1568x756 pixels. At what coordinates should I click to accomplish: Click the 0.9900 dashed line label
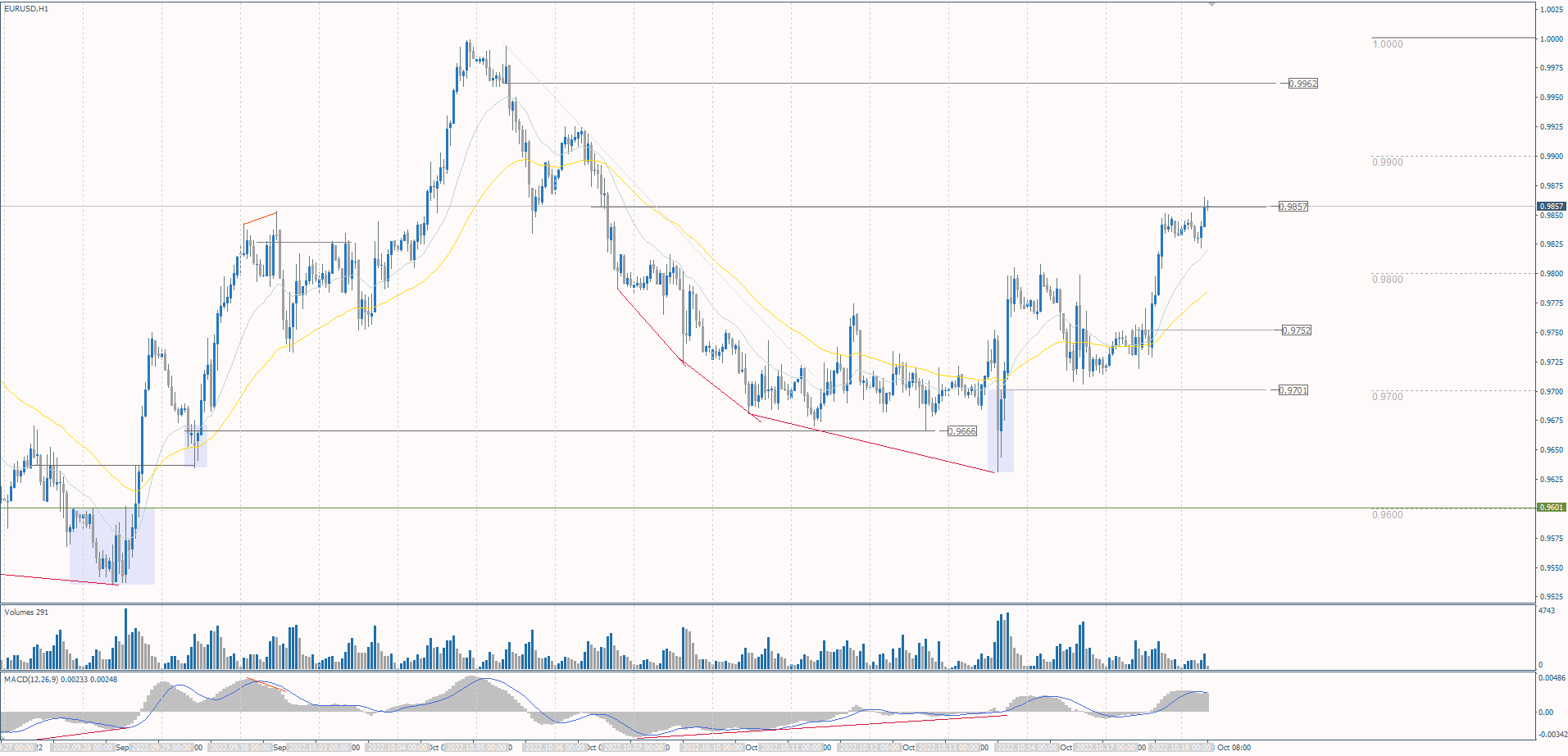1388,162
